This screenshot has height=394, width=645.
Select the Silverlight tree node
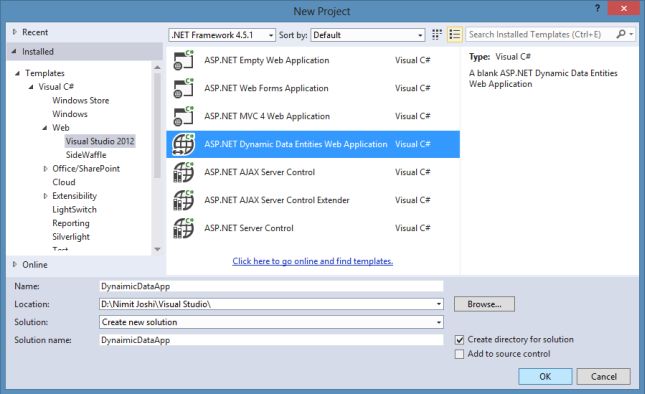[x=71, y=236]
